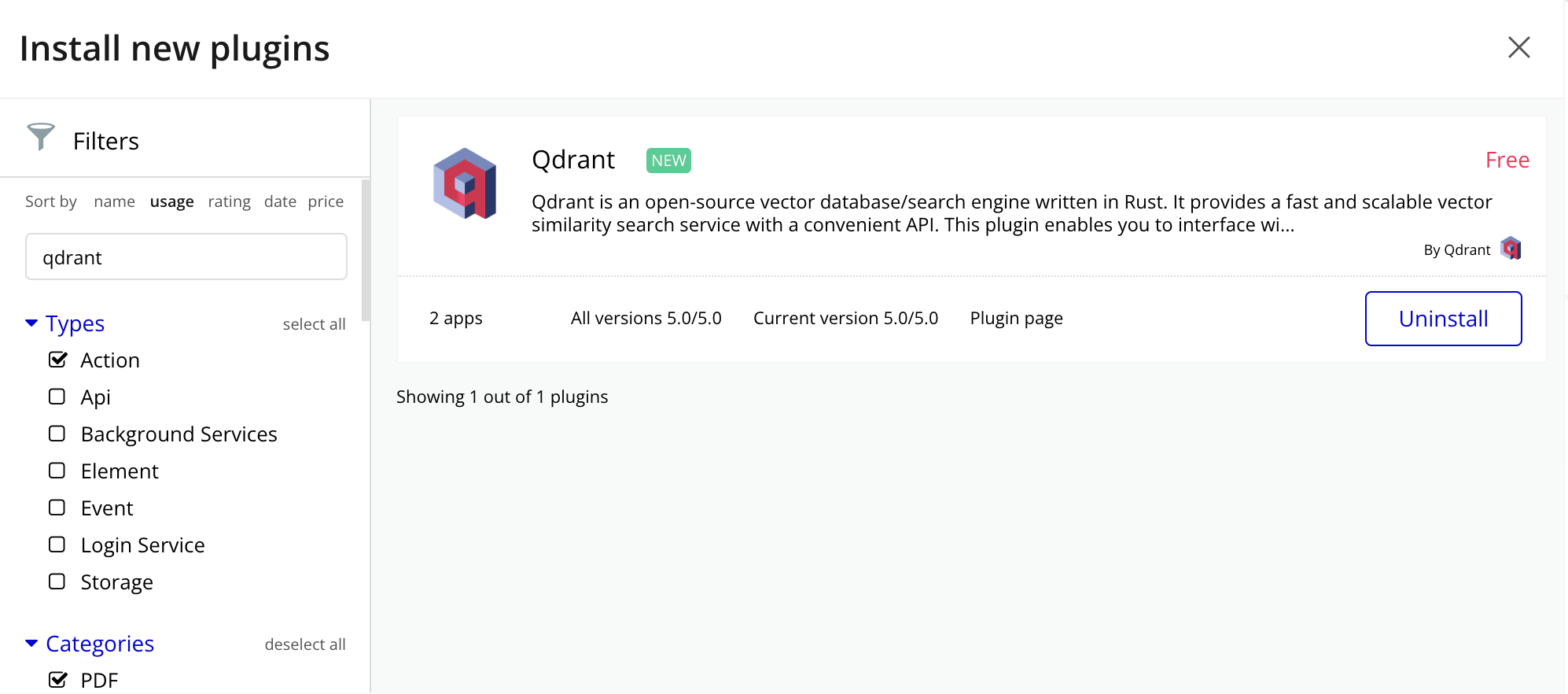Enable the Api type checkbox
The height and width of the screenshot is (694, 1568).
tap(57, 397)
